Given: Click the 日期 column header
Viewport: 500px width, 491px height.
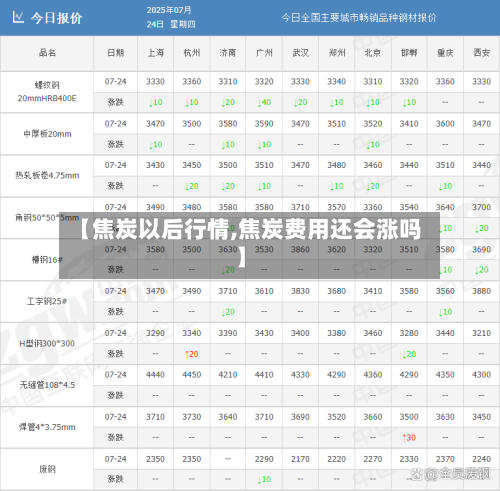Looking at the screenshot, I should [x=115, y=53].
